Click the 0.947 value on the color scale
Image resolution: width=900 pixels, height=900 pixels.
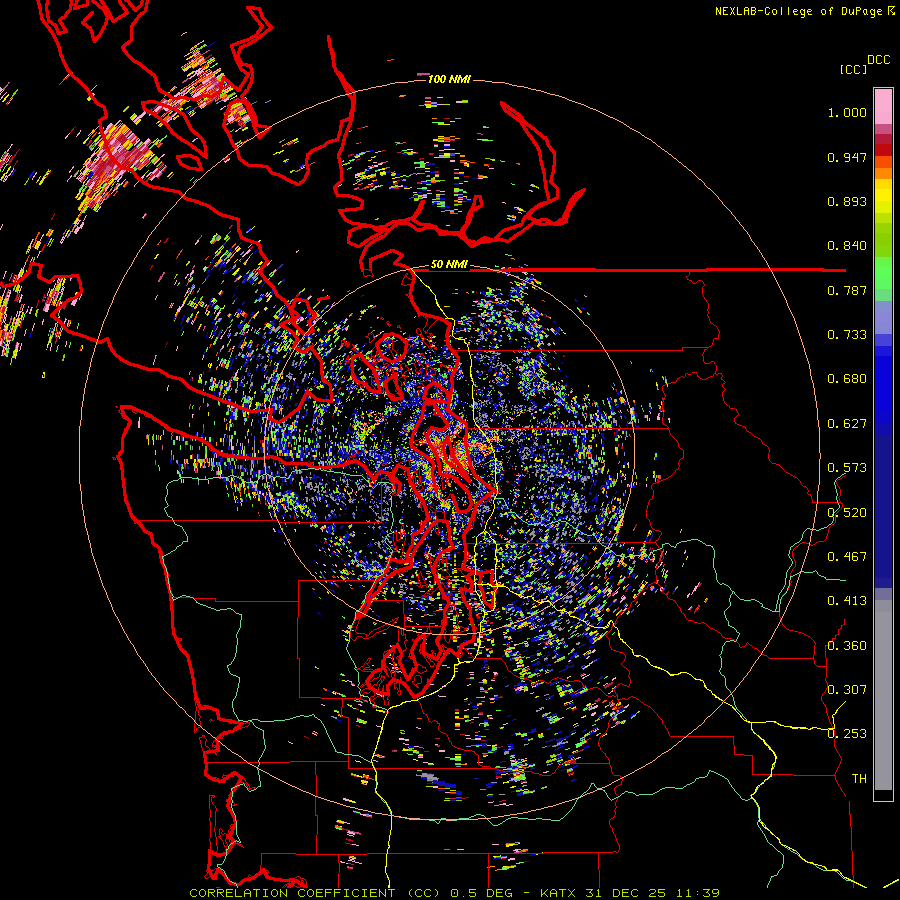pos(847,157)
